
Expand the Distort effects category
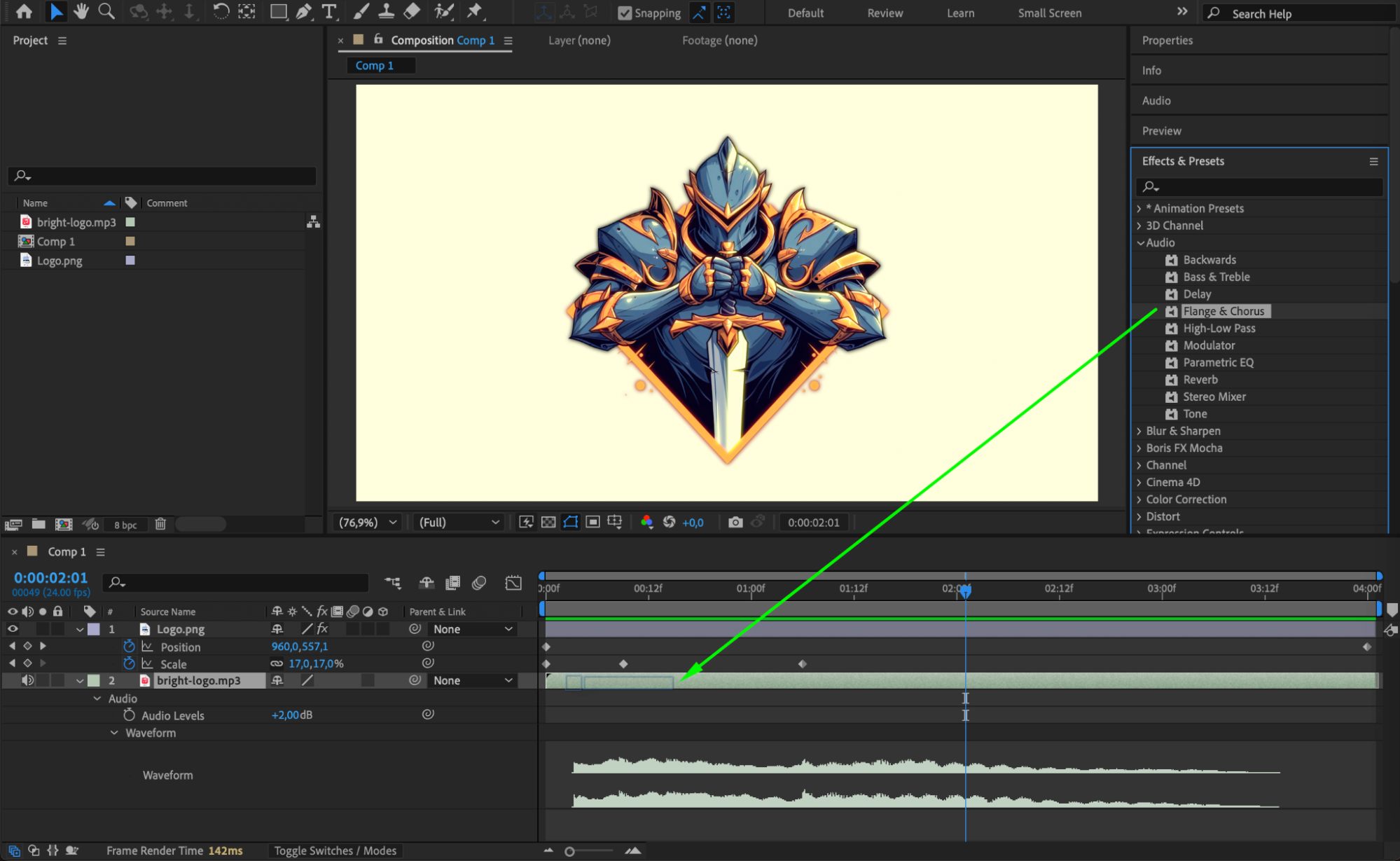click(1139, 517)
